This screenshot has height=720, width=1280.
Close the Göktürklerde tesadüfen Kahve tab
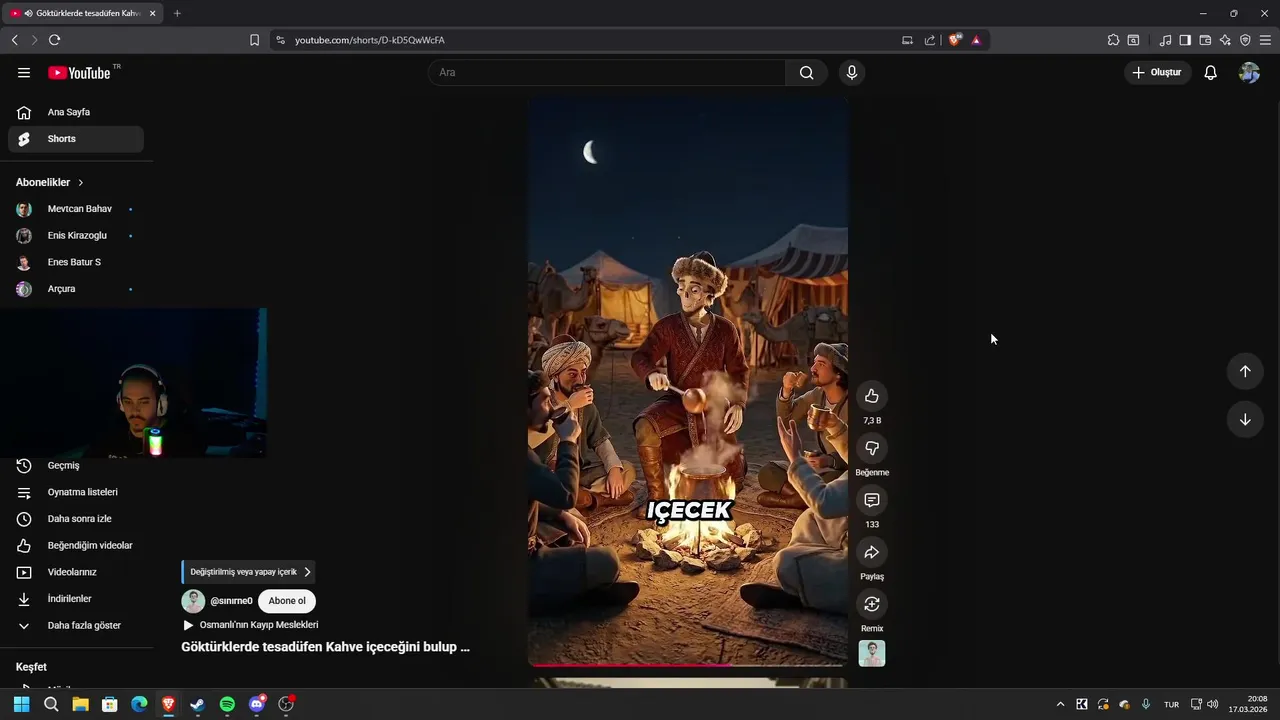[x=152, y=13]
